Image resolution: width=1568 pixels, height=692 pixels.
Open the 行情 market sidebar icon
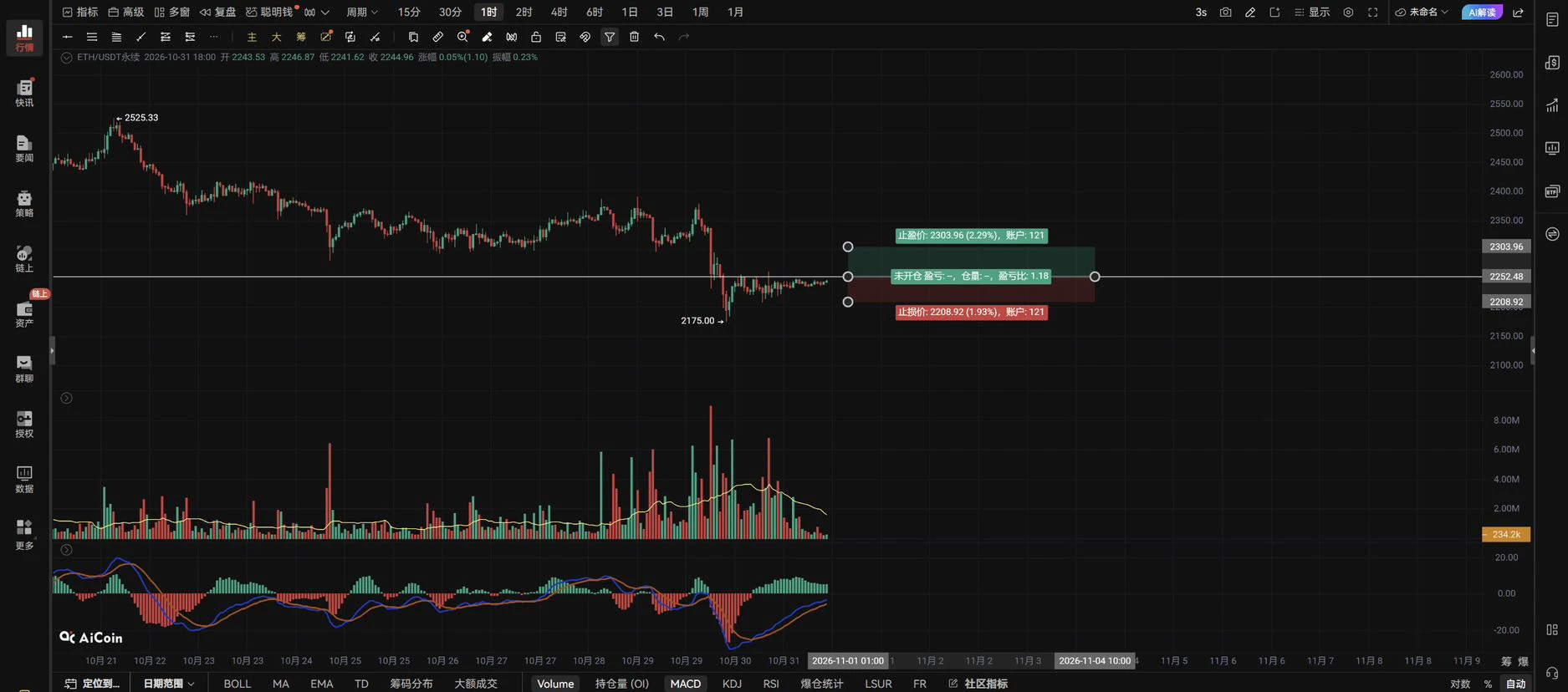[24, 38]
